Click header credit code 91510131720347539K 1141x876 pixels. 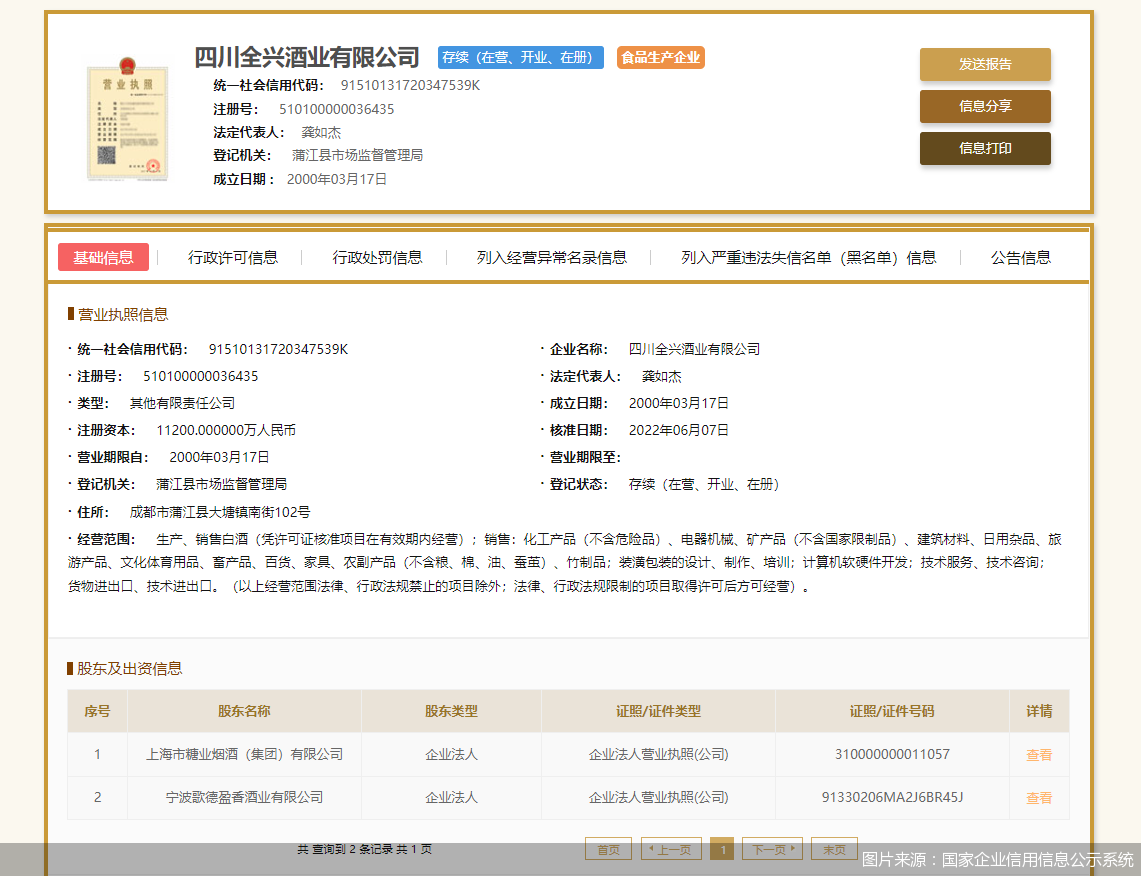(410, 85)
